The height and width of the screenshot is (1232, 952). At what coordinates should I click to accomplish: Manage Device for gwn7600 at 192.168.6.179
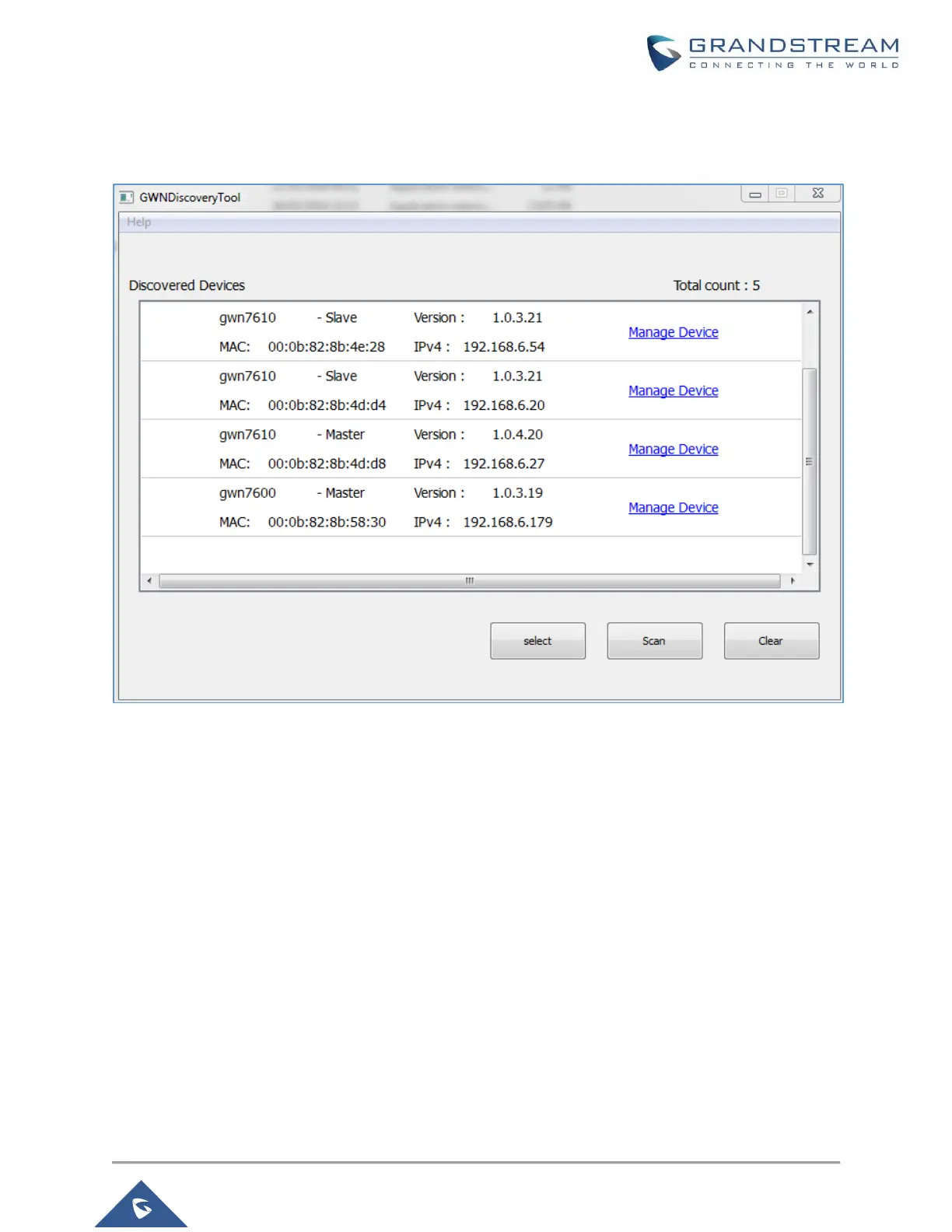click(673, 507)
